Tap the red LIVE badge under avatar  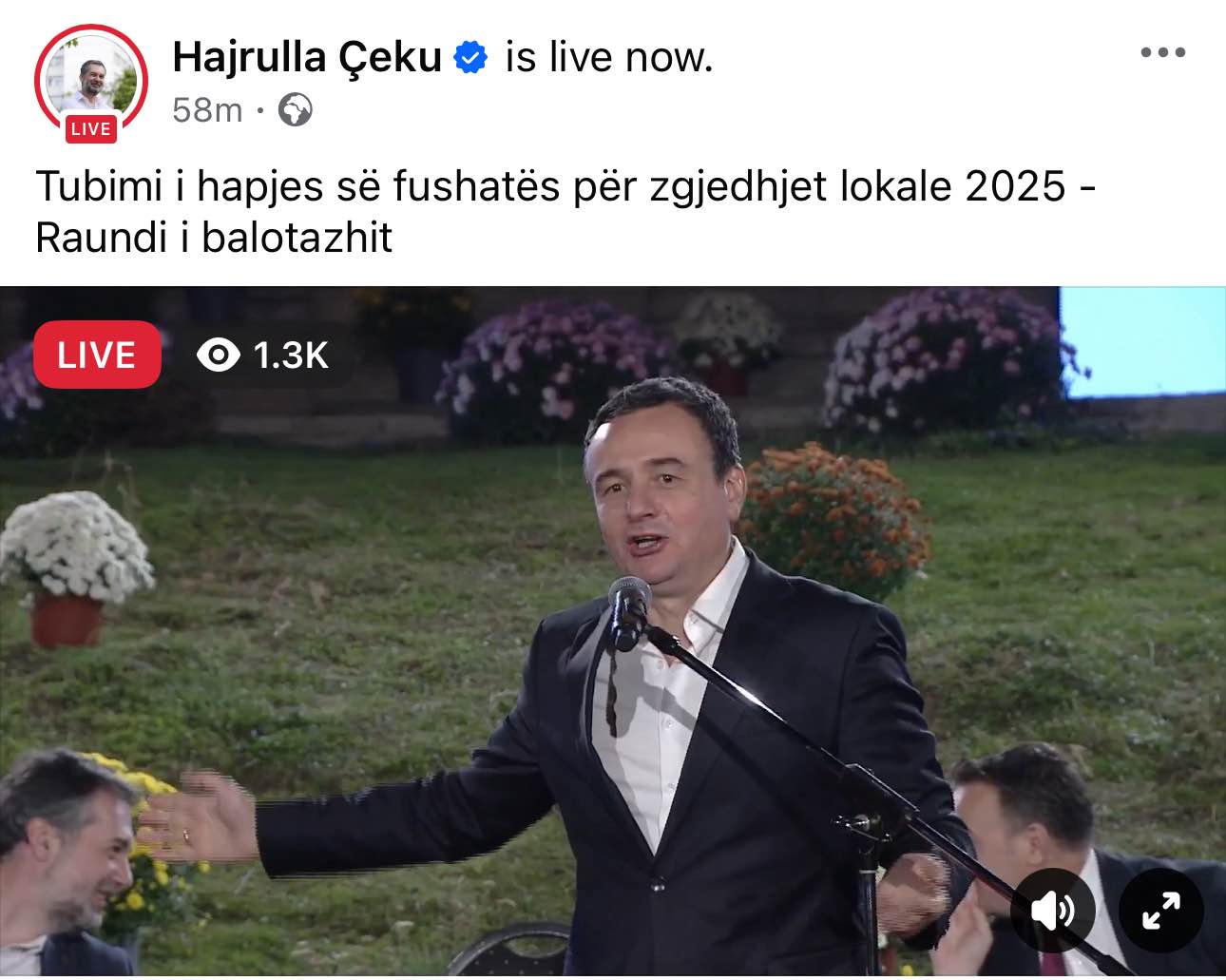91,128
